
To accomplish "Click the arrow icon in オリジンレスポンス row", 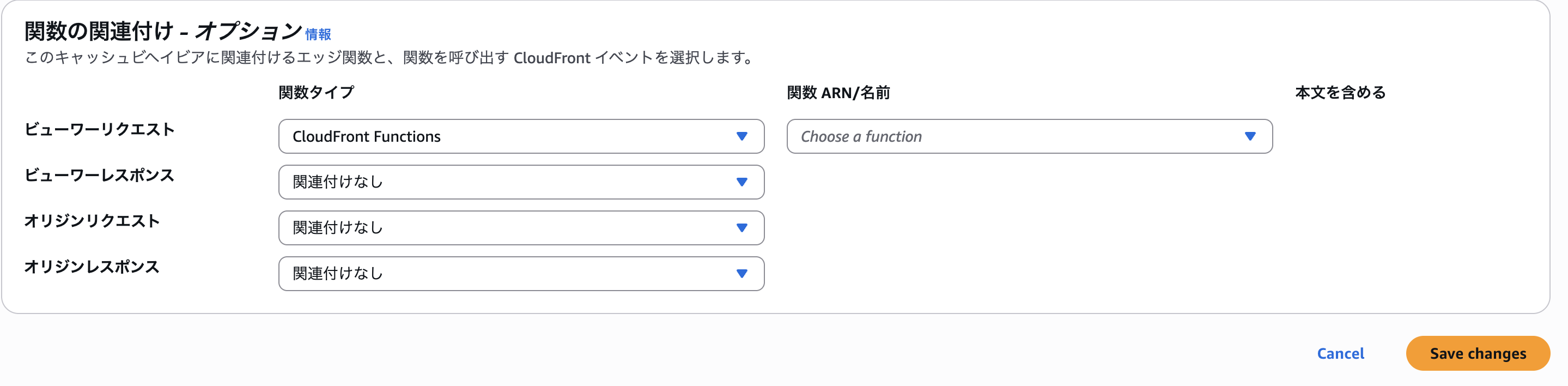I will point(742,273).
